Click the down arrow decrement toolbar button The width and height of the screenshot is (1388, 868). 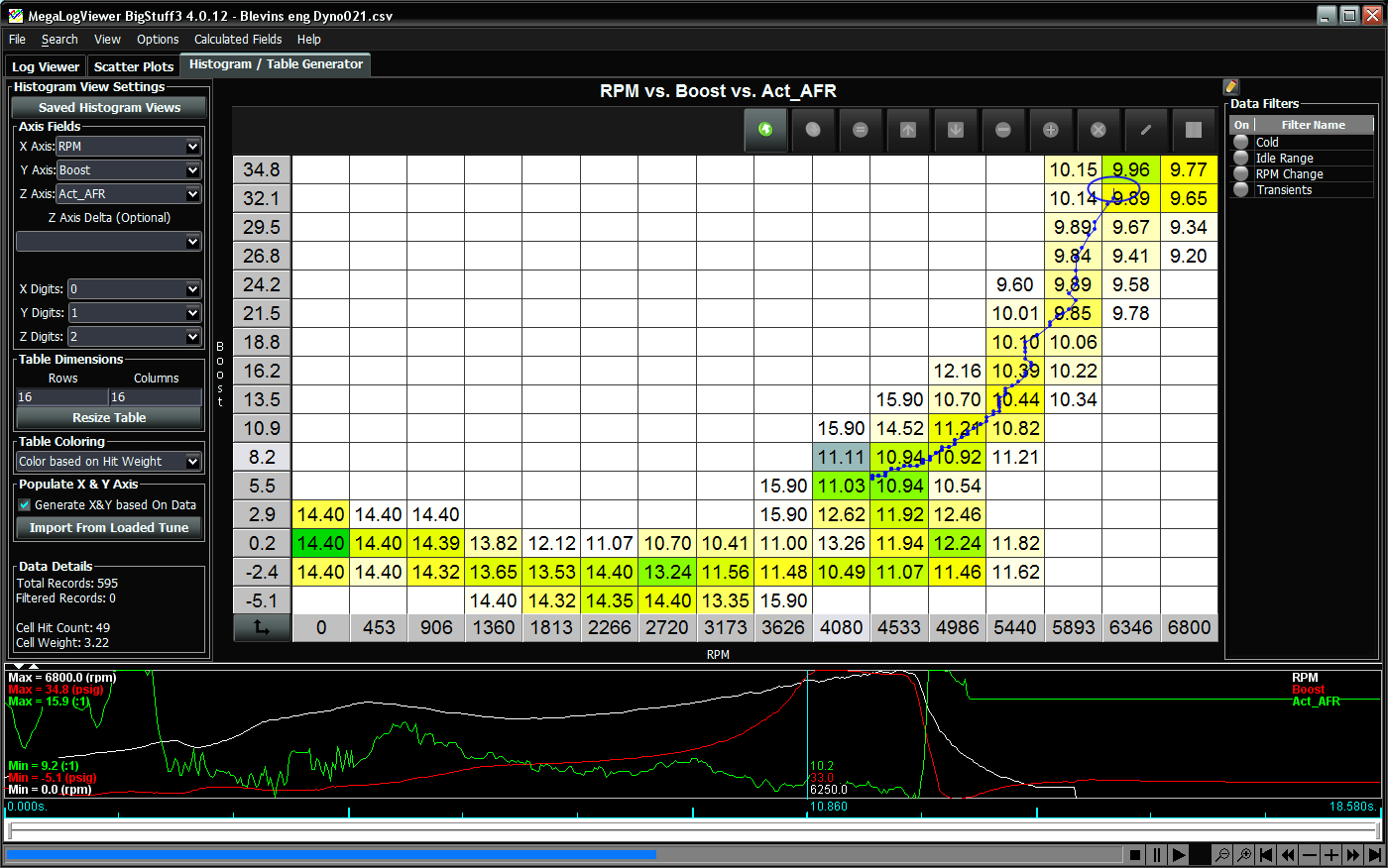tap(956, 130)
